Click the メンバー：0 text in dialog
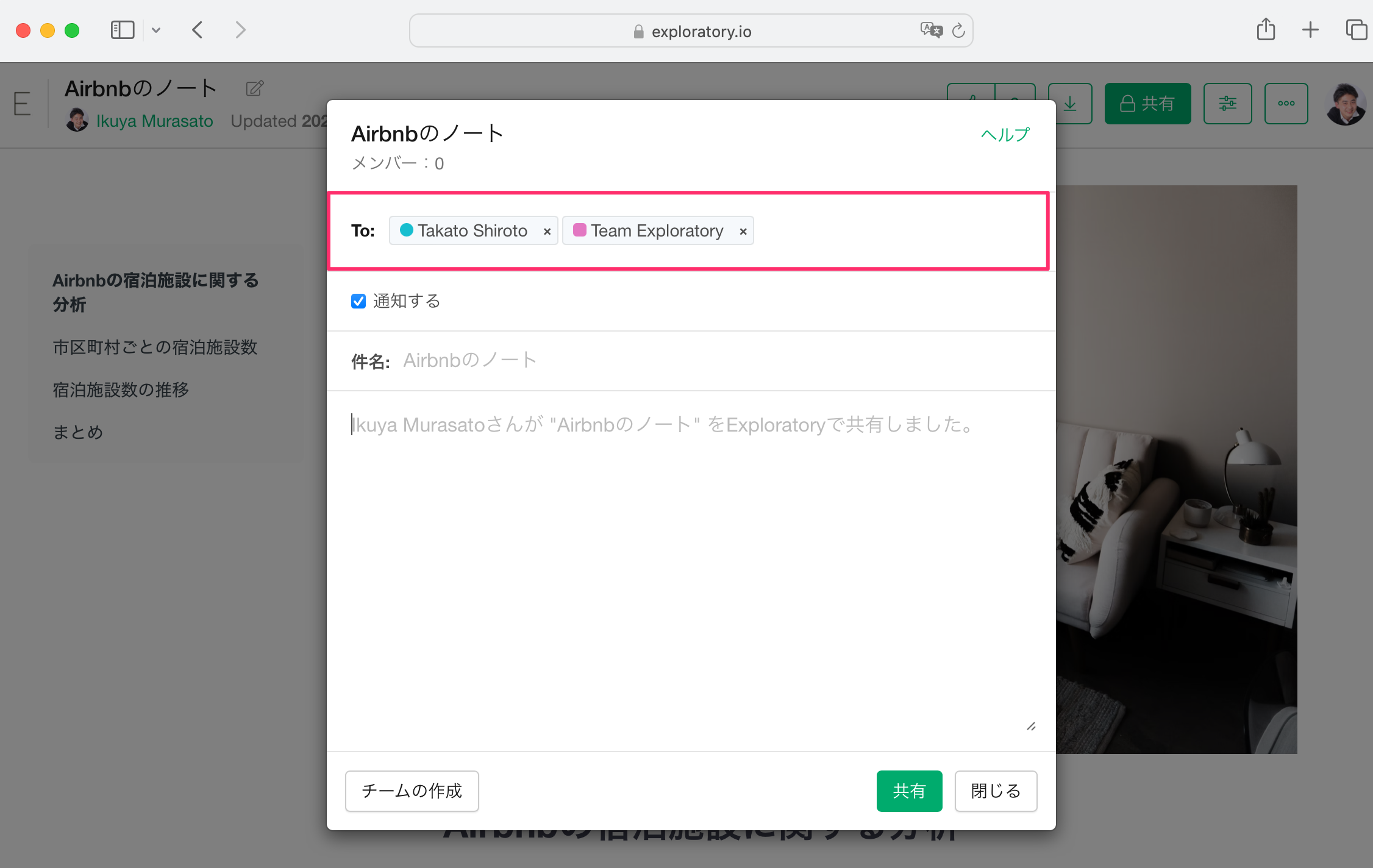The image size is (1373, 868). click(398, 163)
